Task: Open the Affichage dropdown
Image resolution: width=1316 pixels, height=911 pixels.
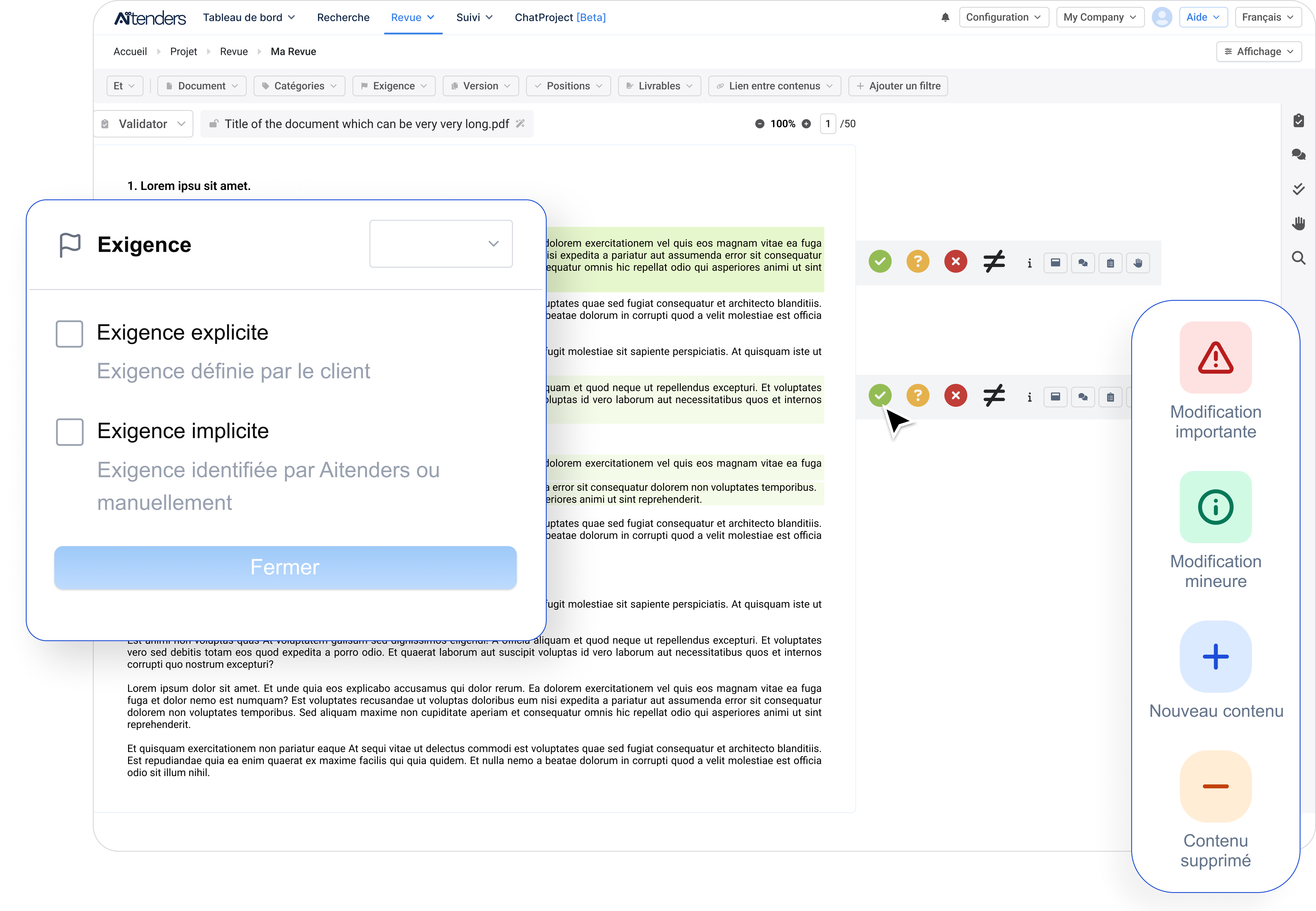Action: click(x=1258, y=51)
